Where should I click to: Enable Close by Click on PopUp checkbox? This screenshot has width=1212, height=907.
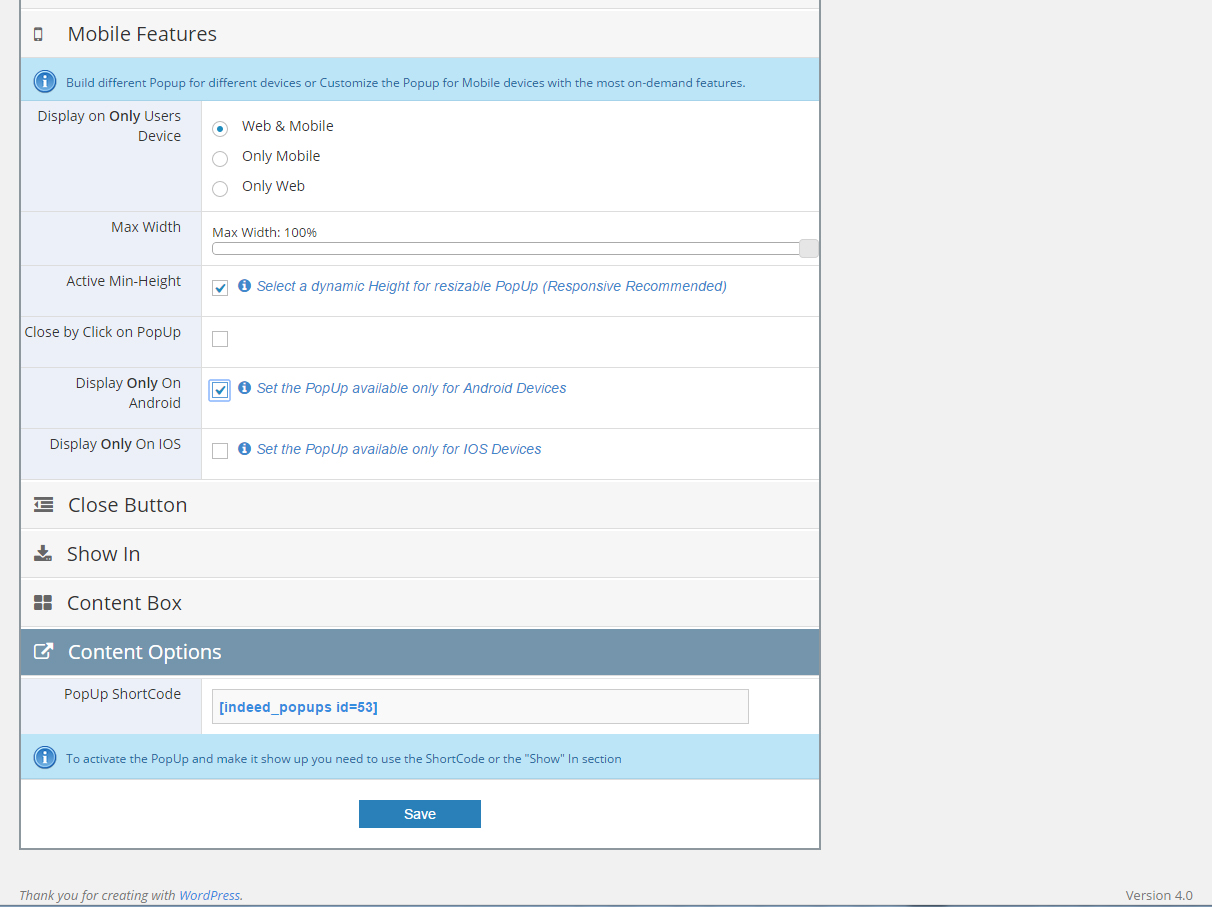(x=220, y=339)
